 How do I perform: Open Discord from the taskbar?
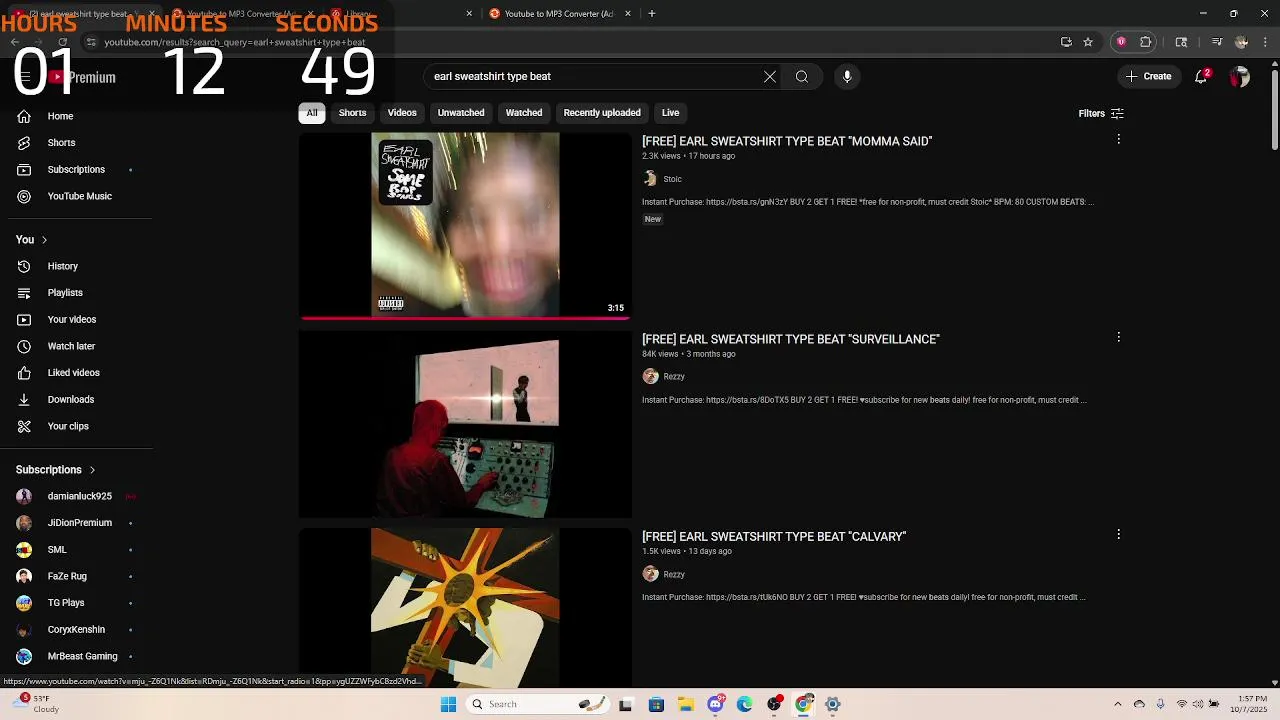(715, 704)
